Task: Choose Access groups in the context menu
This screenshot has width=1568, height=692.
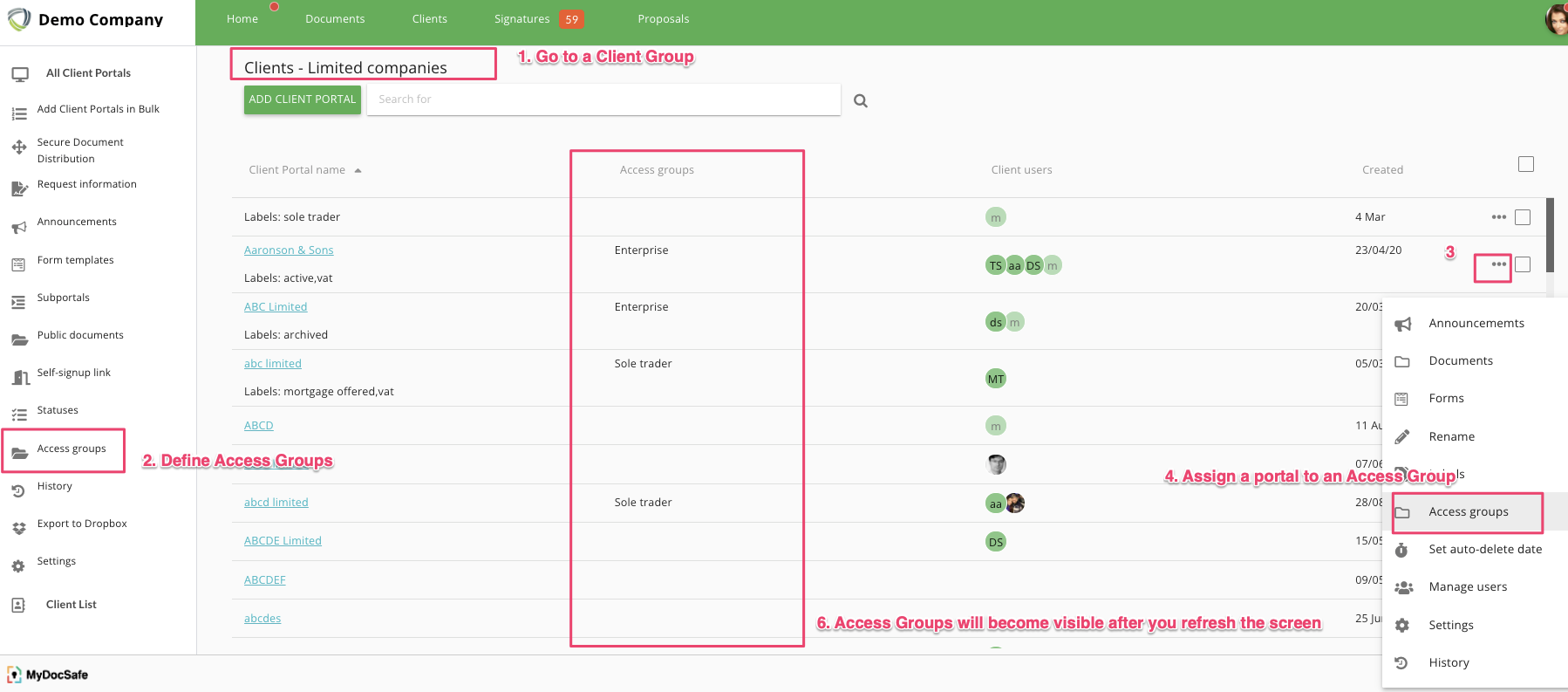Action: point(1468,512)
